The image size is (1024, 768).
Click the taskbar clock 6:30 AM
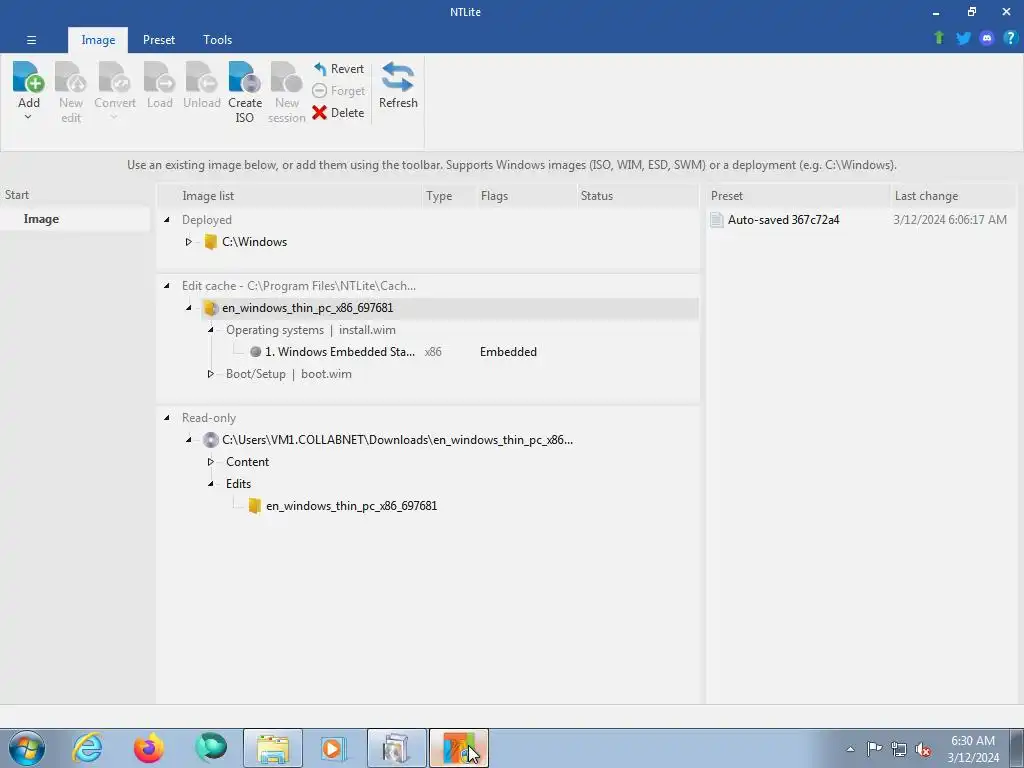972,741
